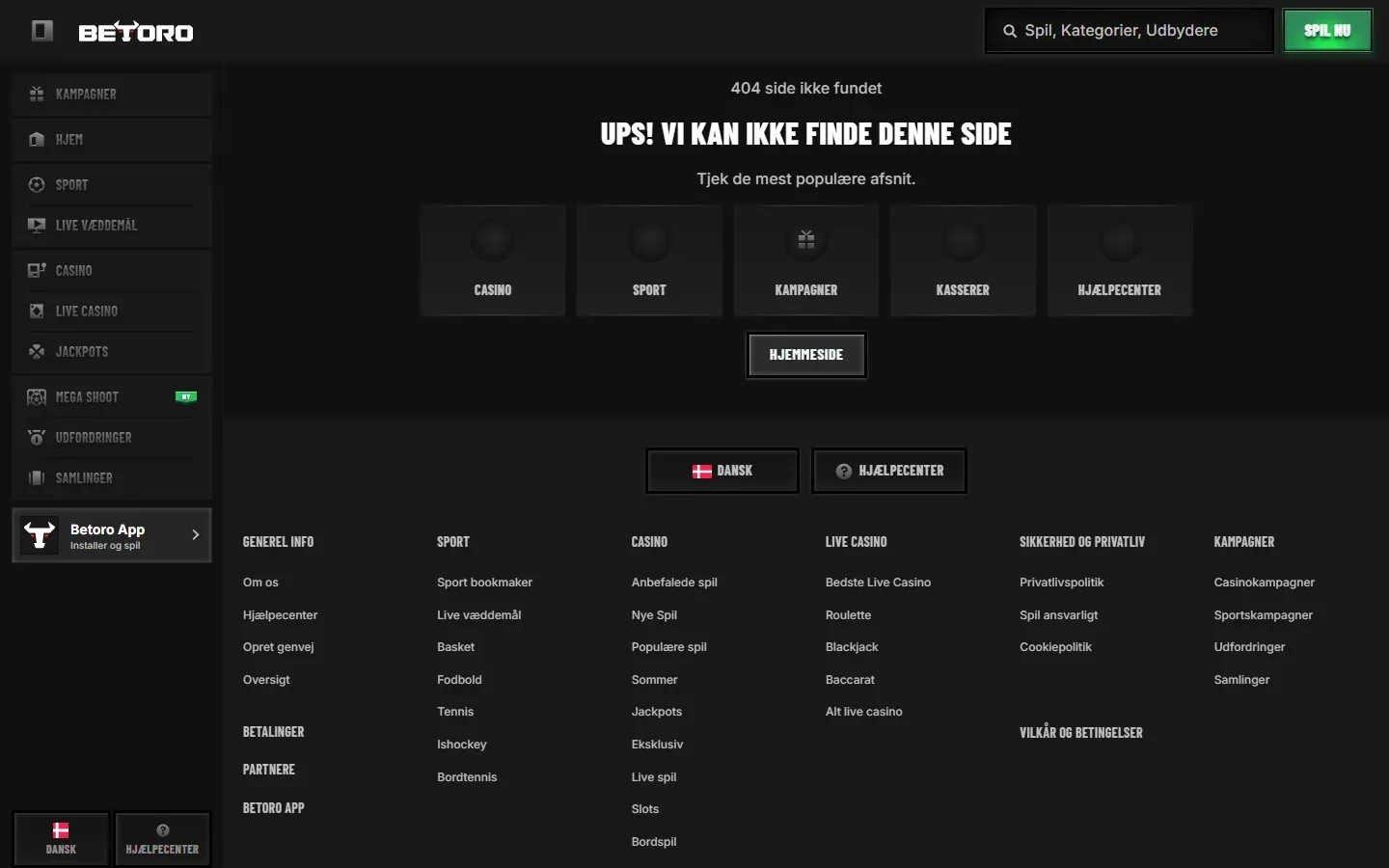
Task: Click the Bordtennis footer link
Action: (x=467, y=777)
